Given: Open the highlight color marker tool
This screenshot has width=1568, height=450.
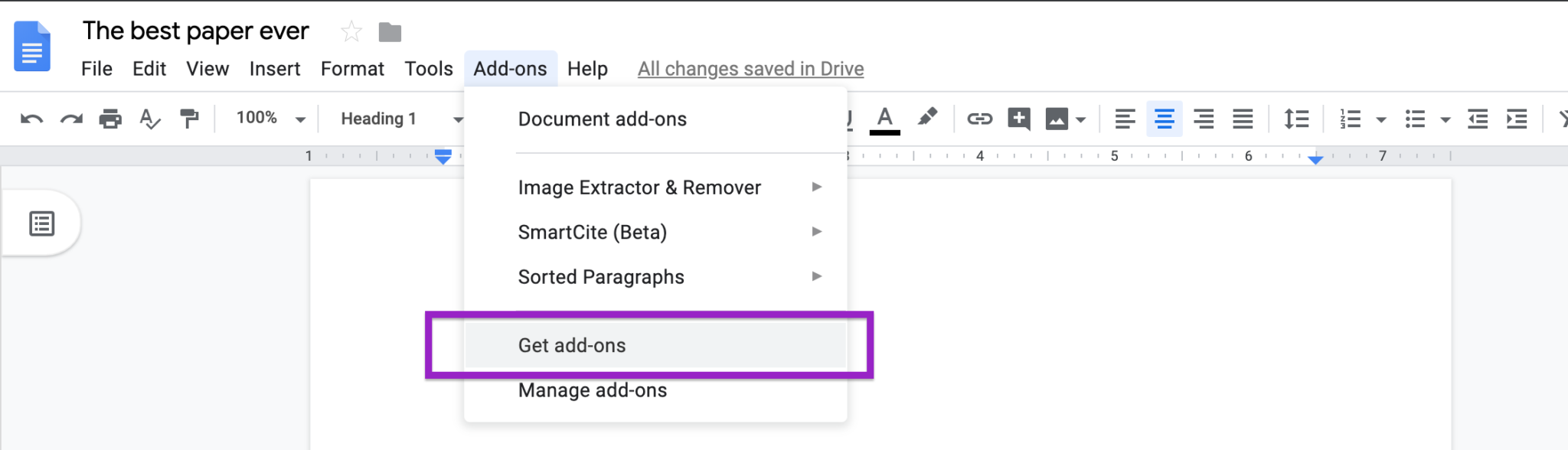Looking at the screenshot, I should point(927,117).
